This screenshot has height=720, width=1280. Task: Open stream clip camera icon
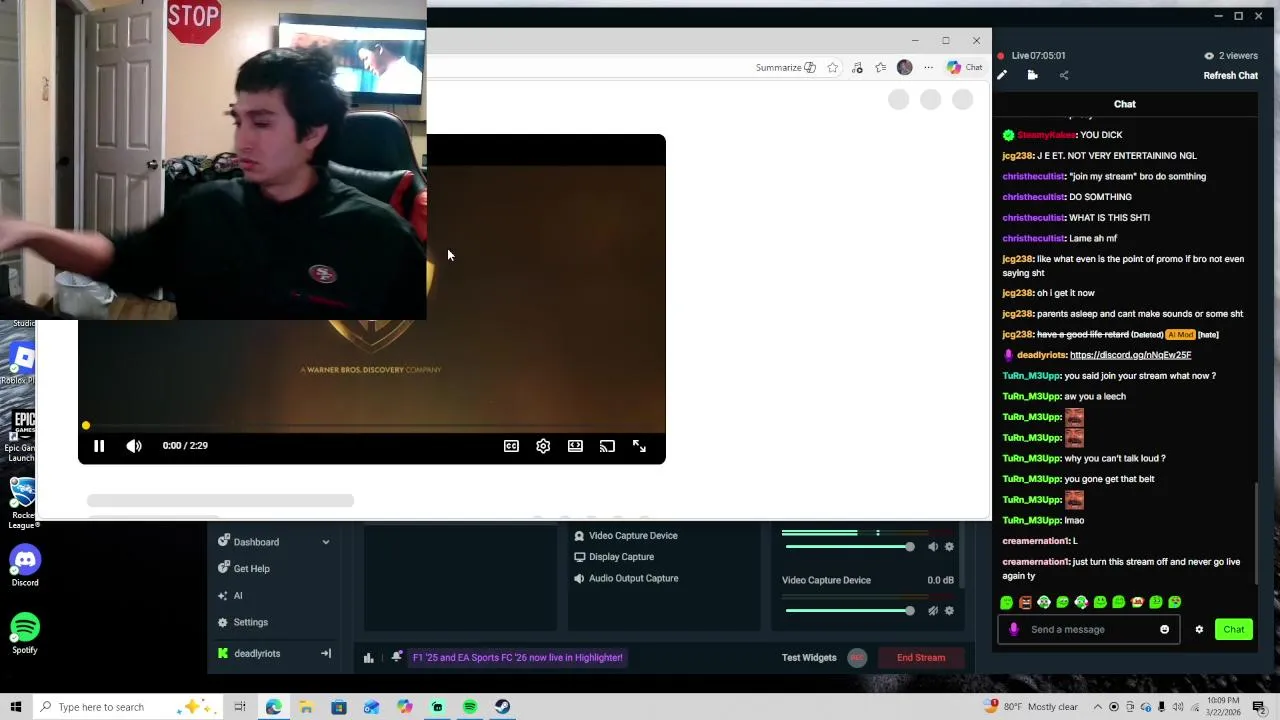click(x=1033, y=75)
